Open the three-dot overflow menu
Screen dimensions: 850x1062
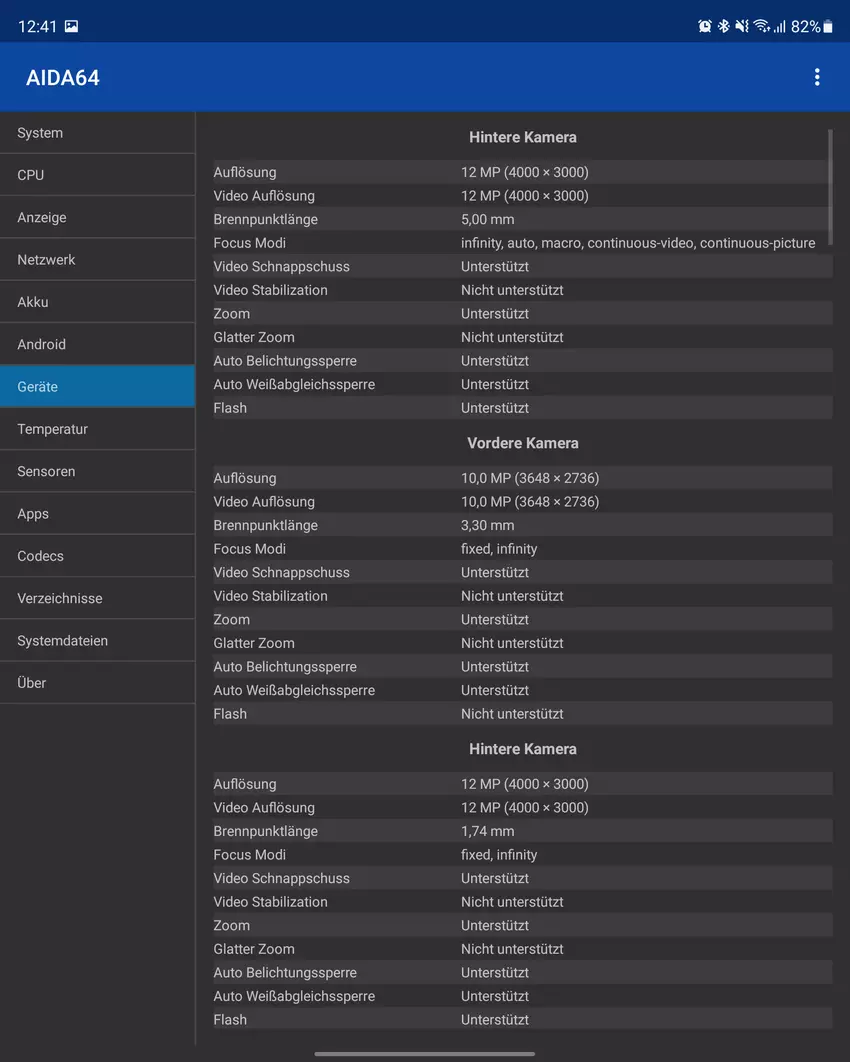pyautogui.click(x=817, y=77)
